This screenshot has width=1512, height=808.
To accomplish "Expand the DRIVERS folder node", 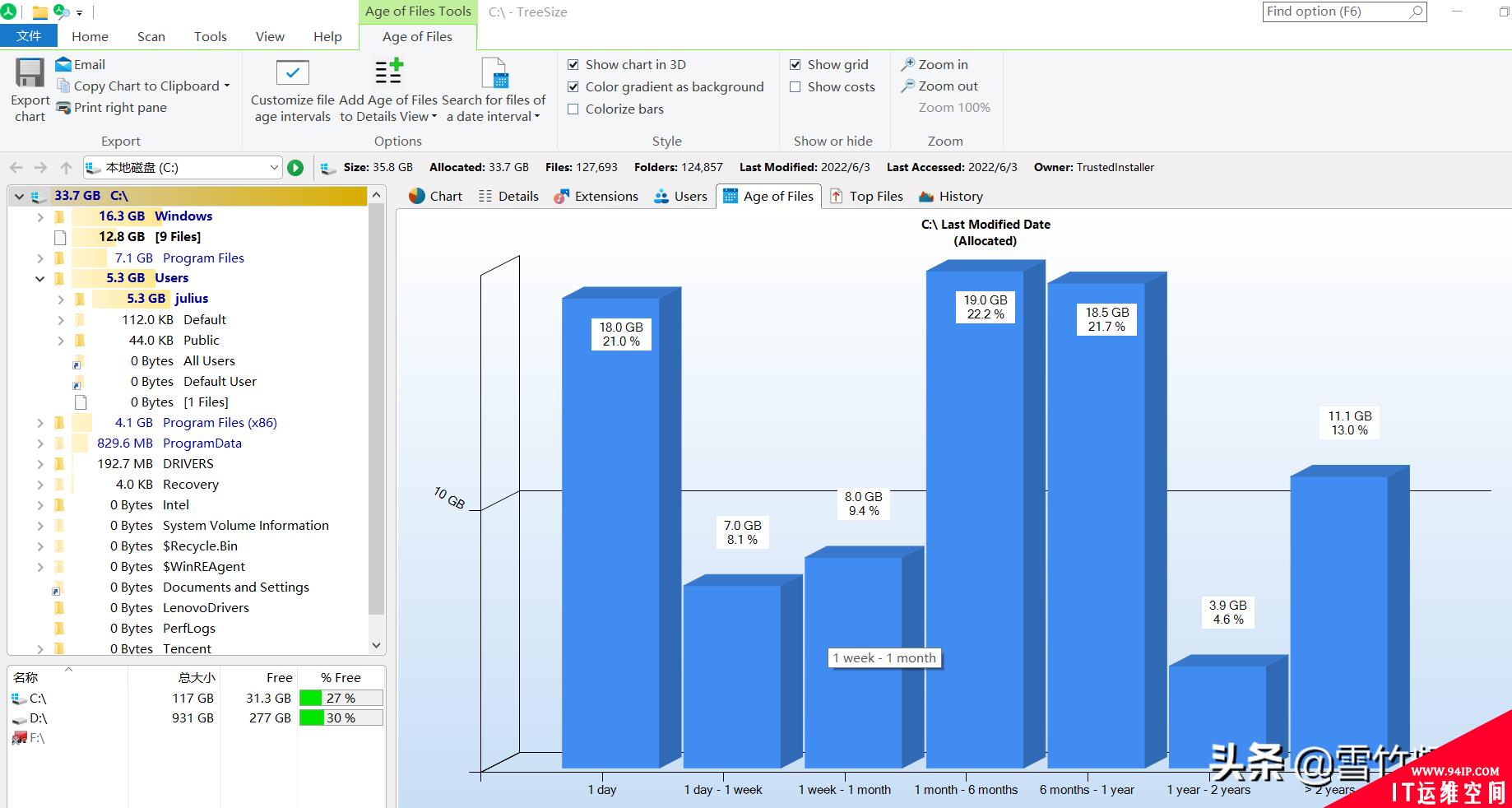I will point(40,464).
